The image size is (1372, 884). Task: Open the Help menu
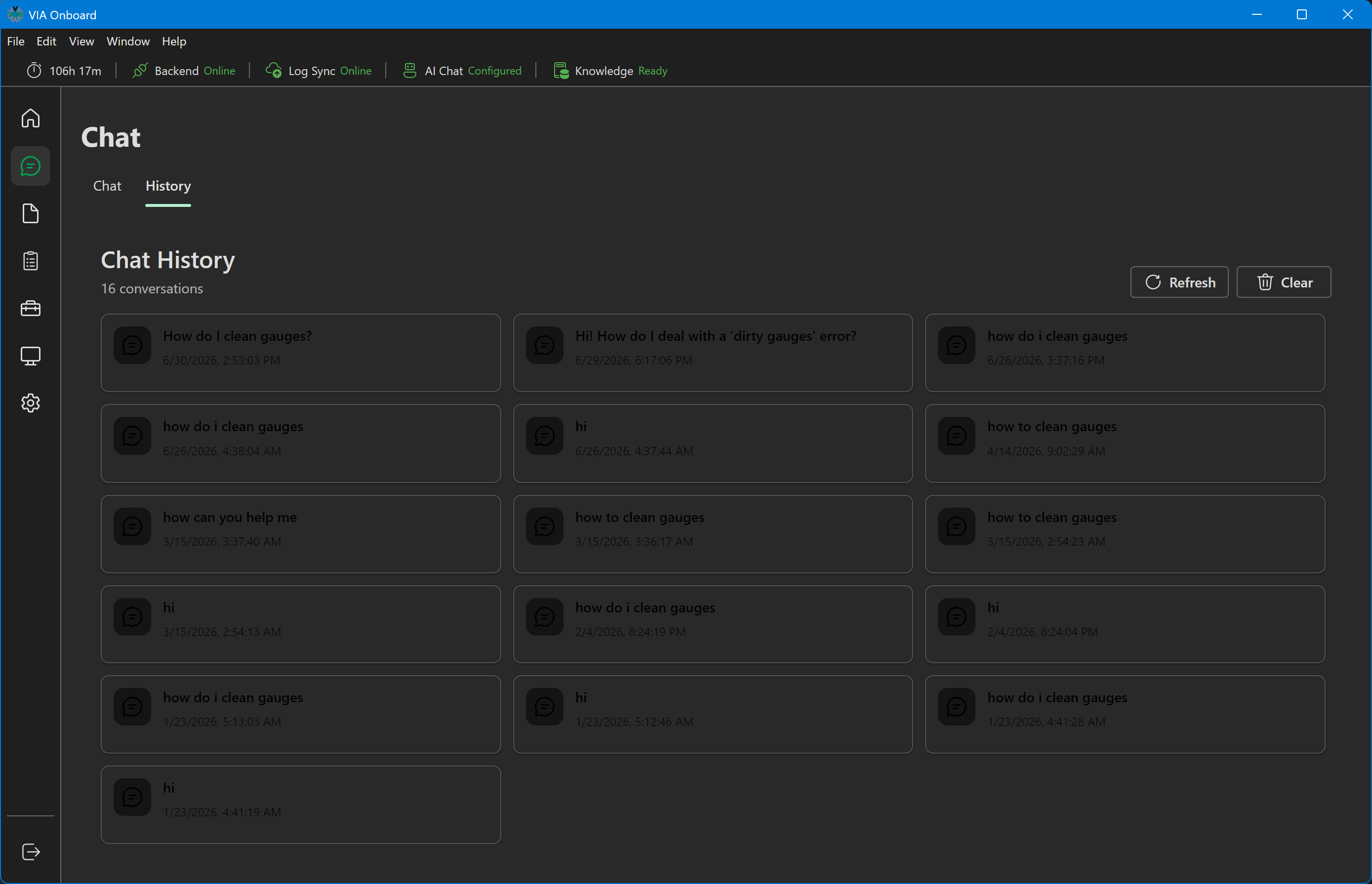click(174, 41)
